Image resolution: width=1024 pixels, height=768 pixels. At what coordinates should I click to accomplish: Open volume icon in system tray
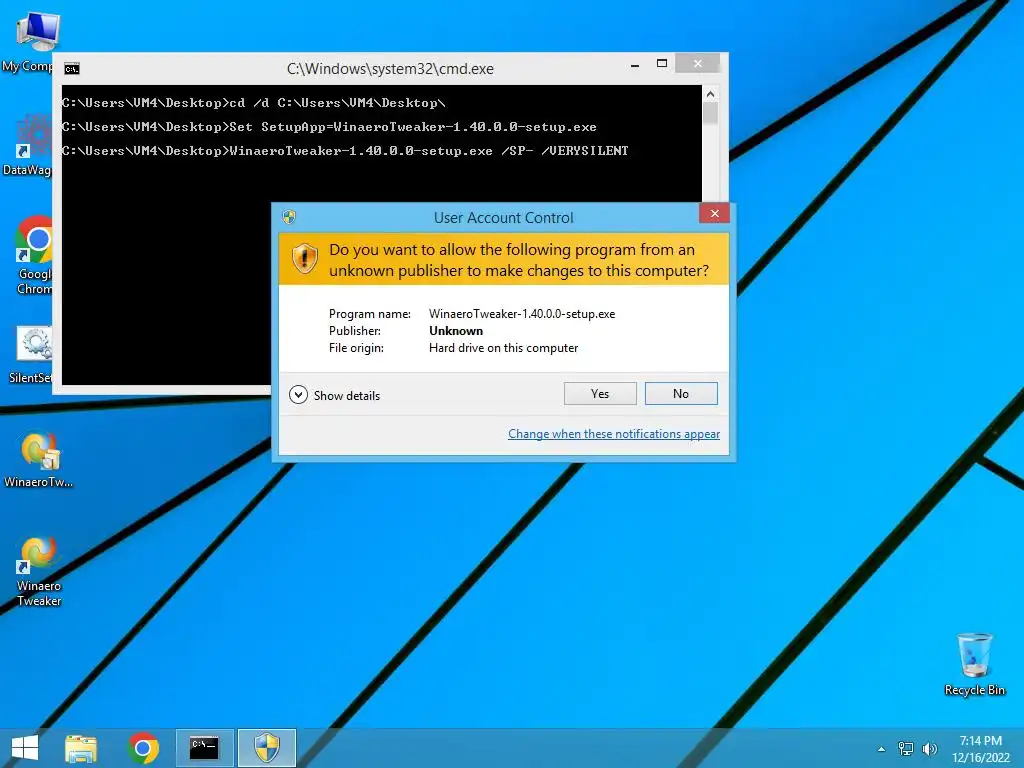[929, 749]
